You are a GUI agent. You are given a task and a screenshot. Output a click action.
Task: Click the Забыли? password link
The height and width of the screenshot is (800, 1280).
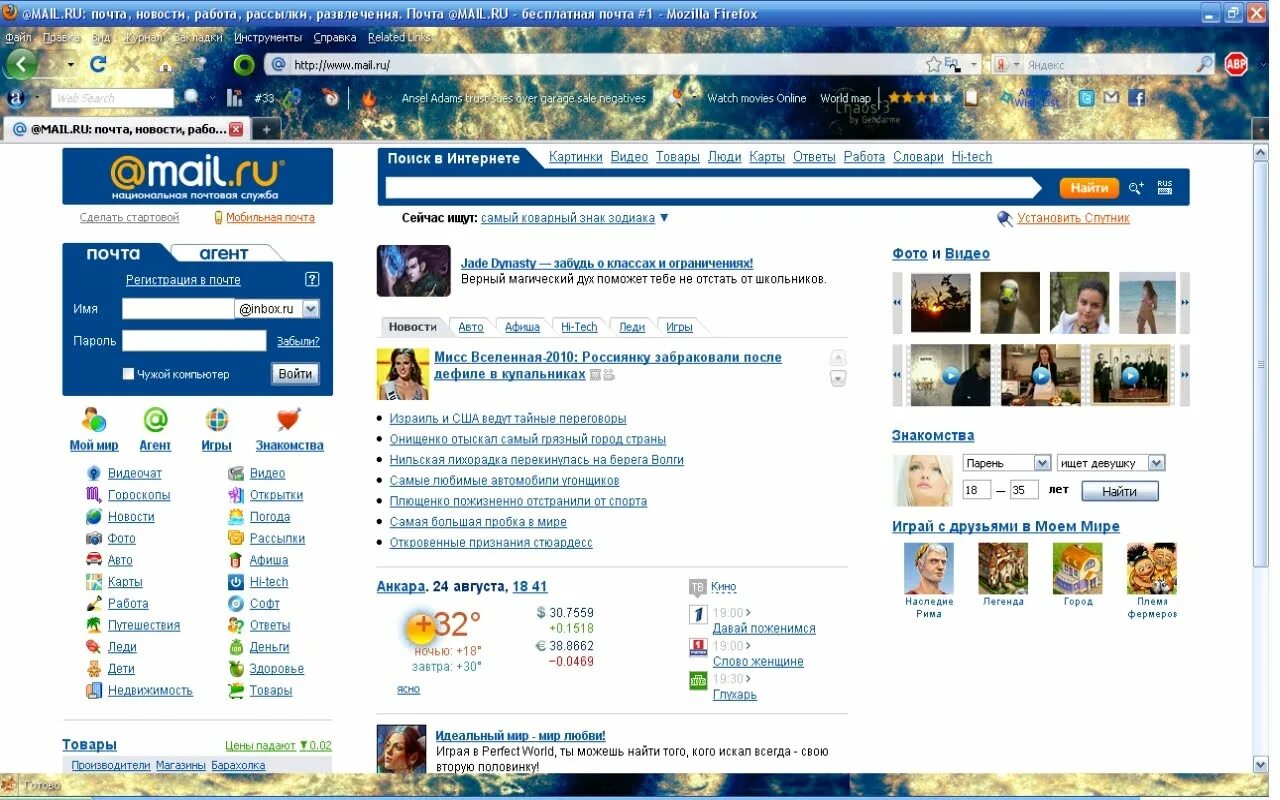click(298, 341)
